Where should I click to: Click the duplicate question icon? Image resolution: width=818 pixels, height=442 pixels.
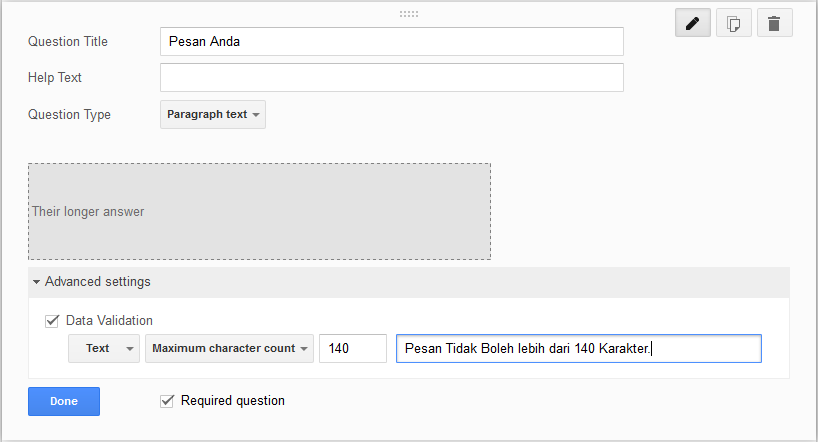pos(733,22)
